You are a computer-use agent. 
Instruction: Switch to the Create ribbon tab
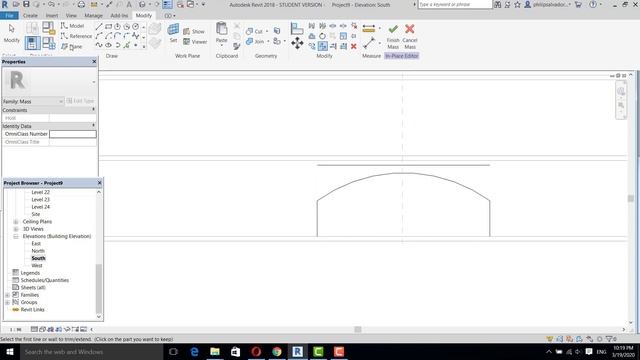tap(30, 16)
